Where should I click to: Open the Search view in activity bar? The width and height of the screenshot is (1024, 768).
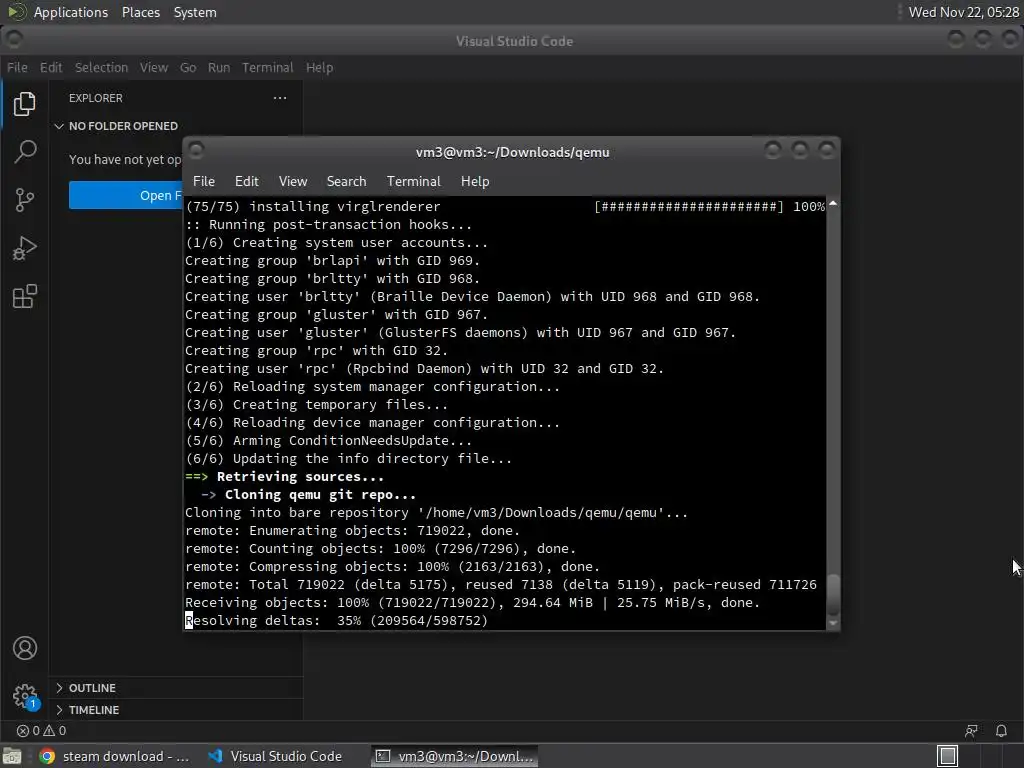click(25, 152)
